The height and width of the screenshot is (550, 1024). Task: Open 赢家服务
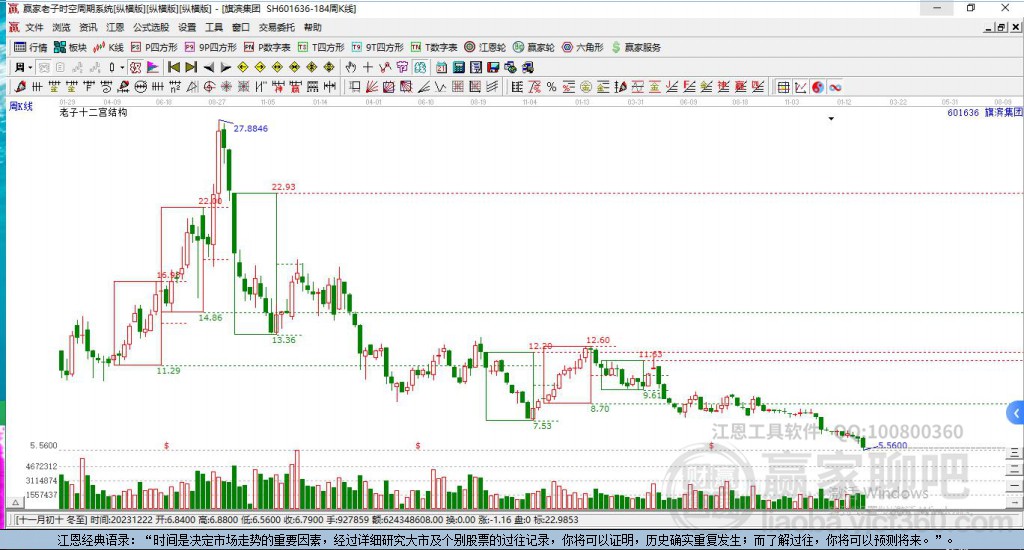click(636, 47)
